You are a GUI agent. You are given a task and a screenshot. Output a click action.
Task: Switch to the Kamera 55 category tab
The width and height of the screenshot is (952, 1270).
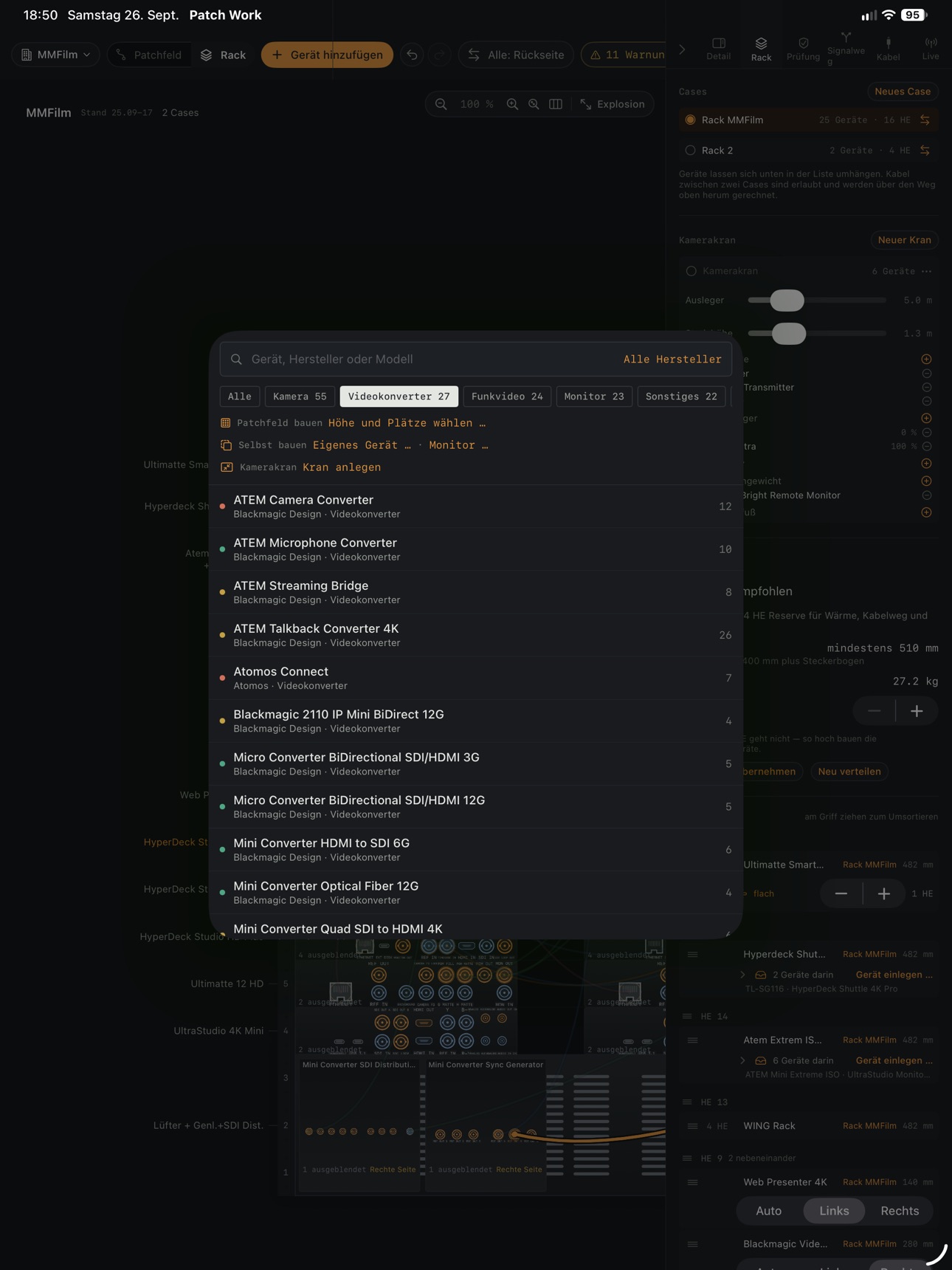300,397
